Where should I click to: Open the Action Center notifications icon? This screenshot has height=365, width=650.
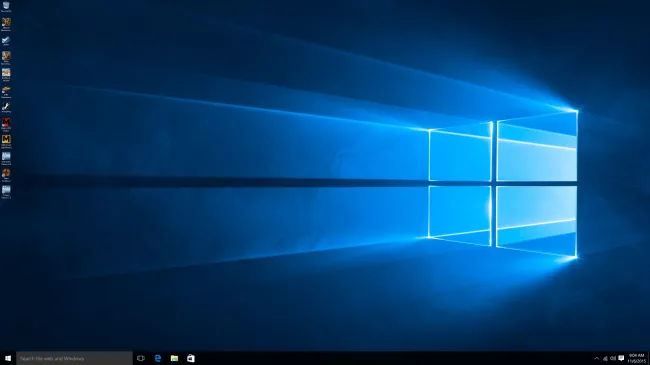click(x=621, y=358)
